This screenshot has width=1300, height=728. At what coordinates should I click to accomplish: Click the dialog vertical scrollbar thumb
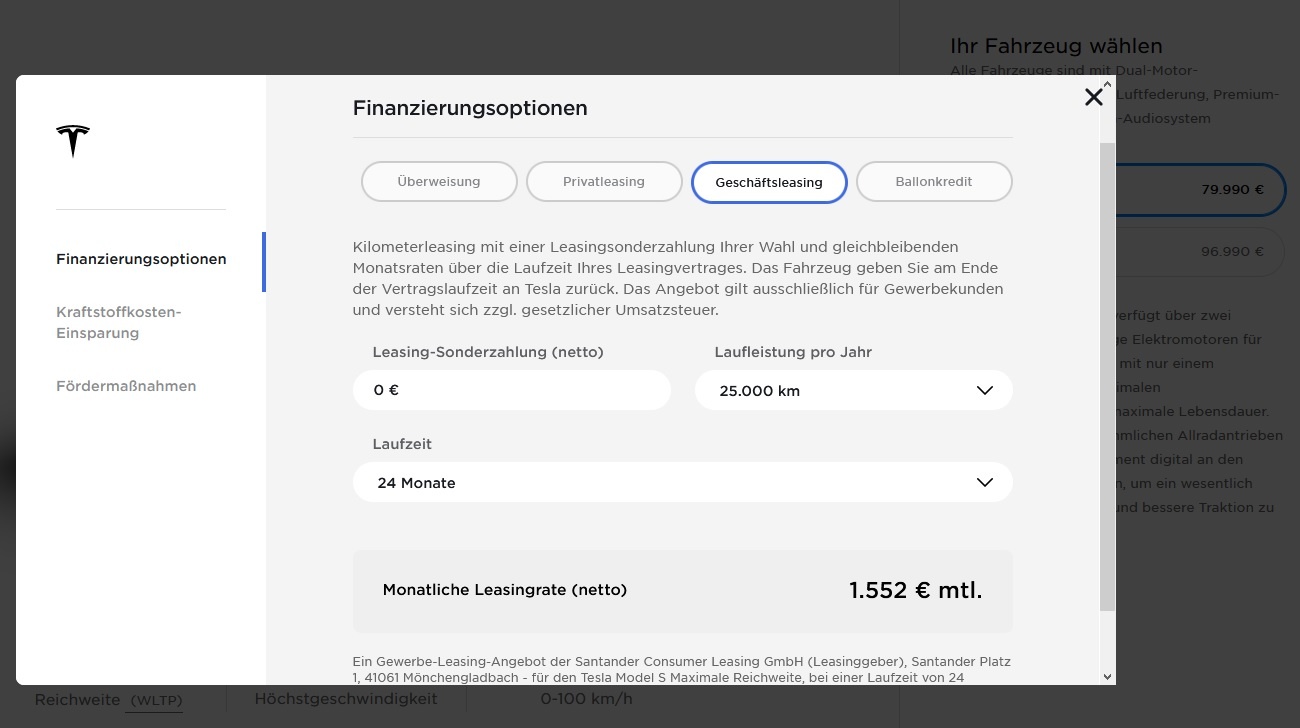[1107, 376]
